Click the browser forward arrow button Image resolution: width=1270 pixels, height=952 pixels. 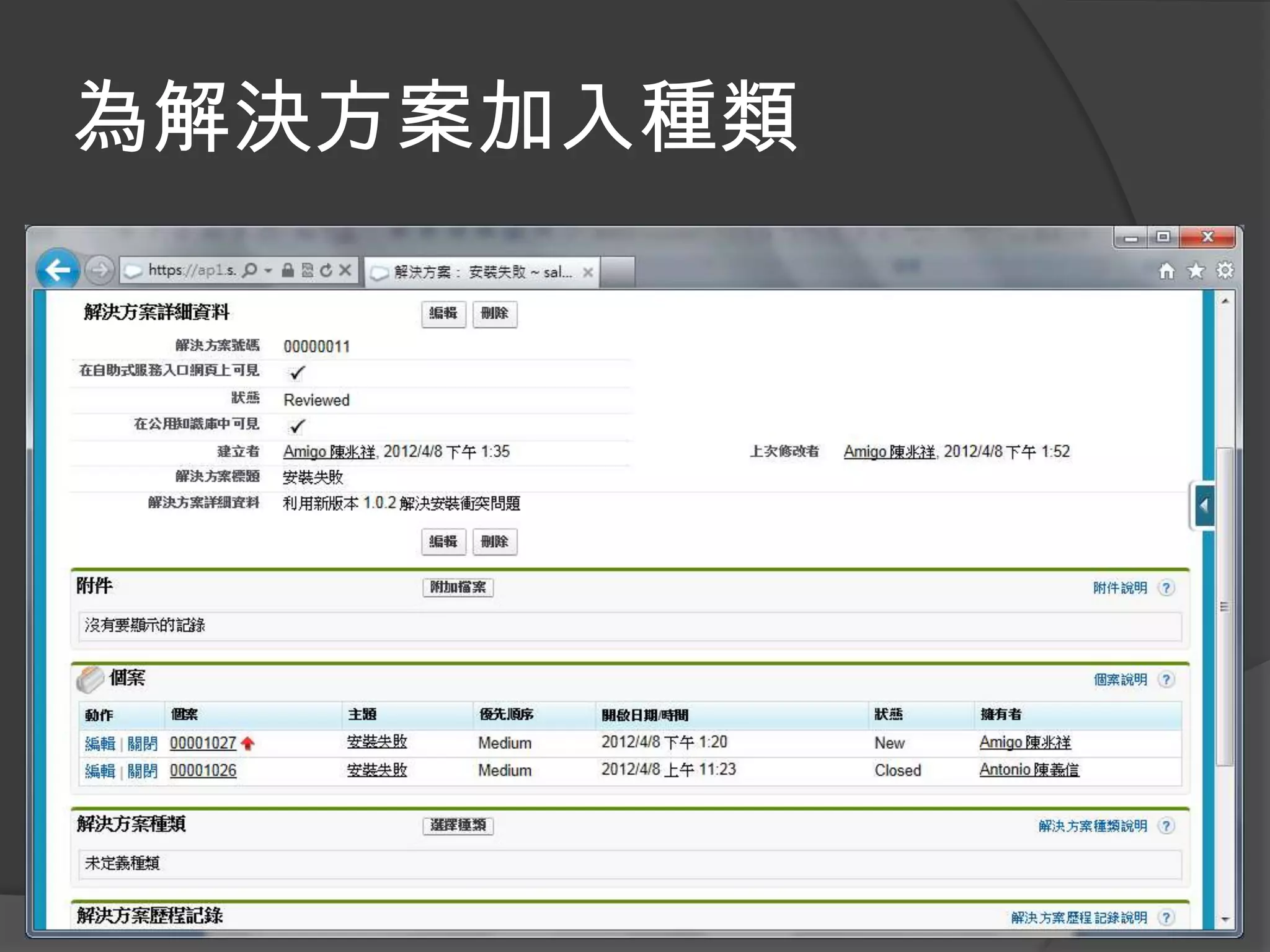point(99,270)
